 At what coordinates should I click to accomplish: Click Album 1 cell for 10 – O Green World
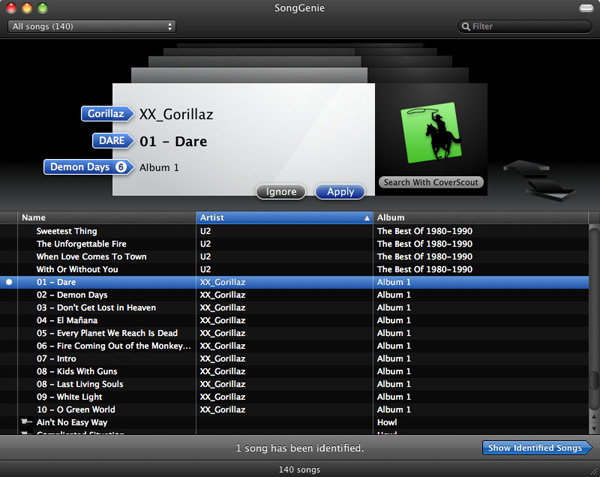481,410
